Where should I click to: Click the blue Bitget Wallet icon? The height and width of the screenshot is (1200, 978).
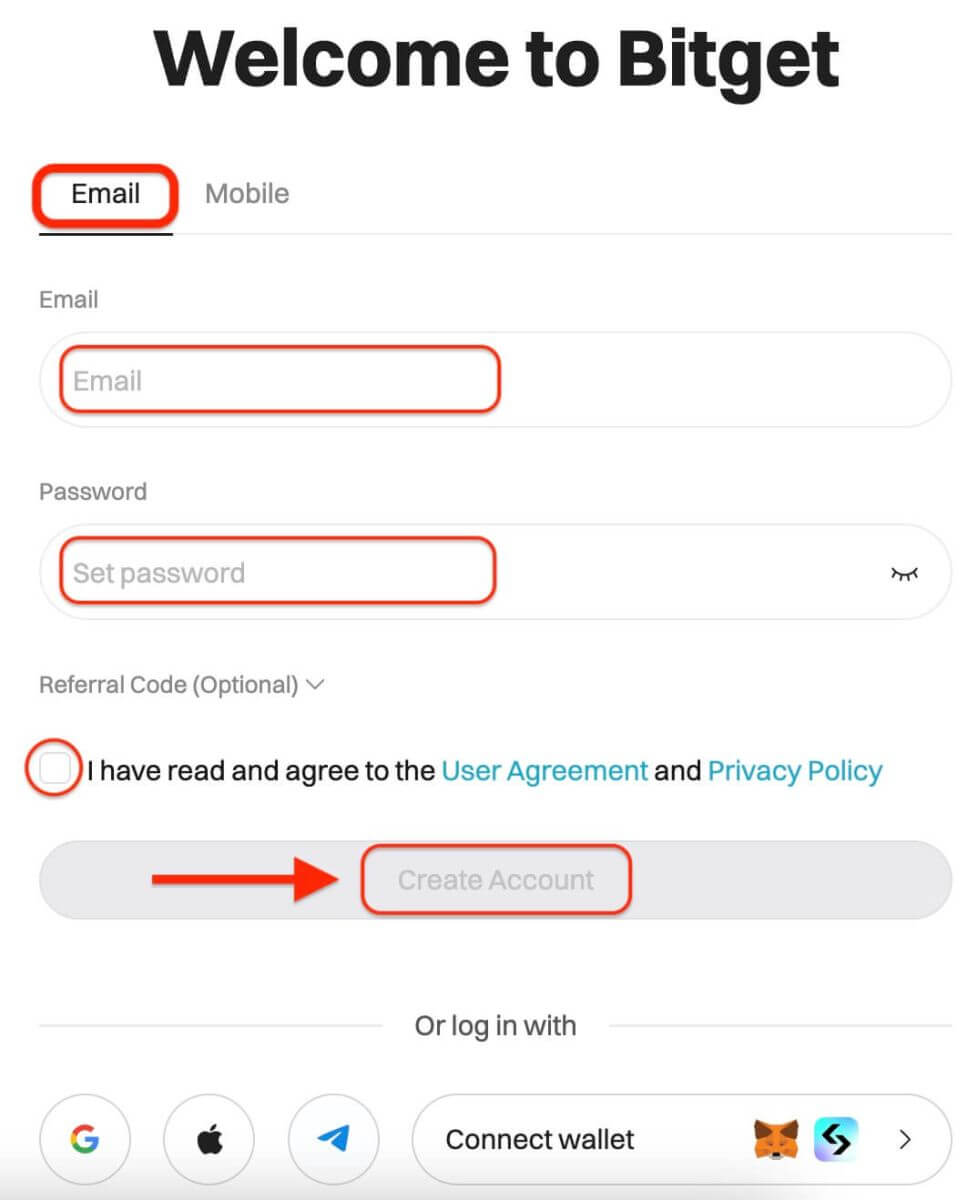(836, 1139)
